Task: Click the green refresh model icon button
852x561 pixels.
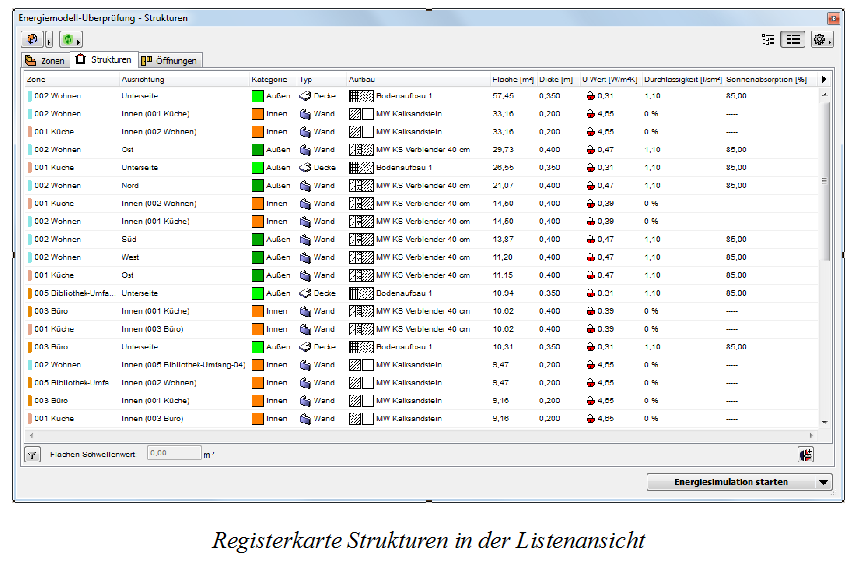Action: [x=71, y=39]
